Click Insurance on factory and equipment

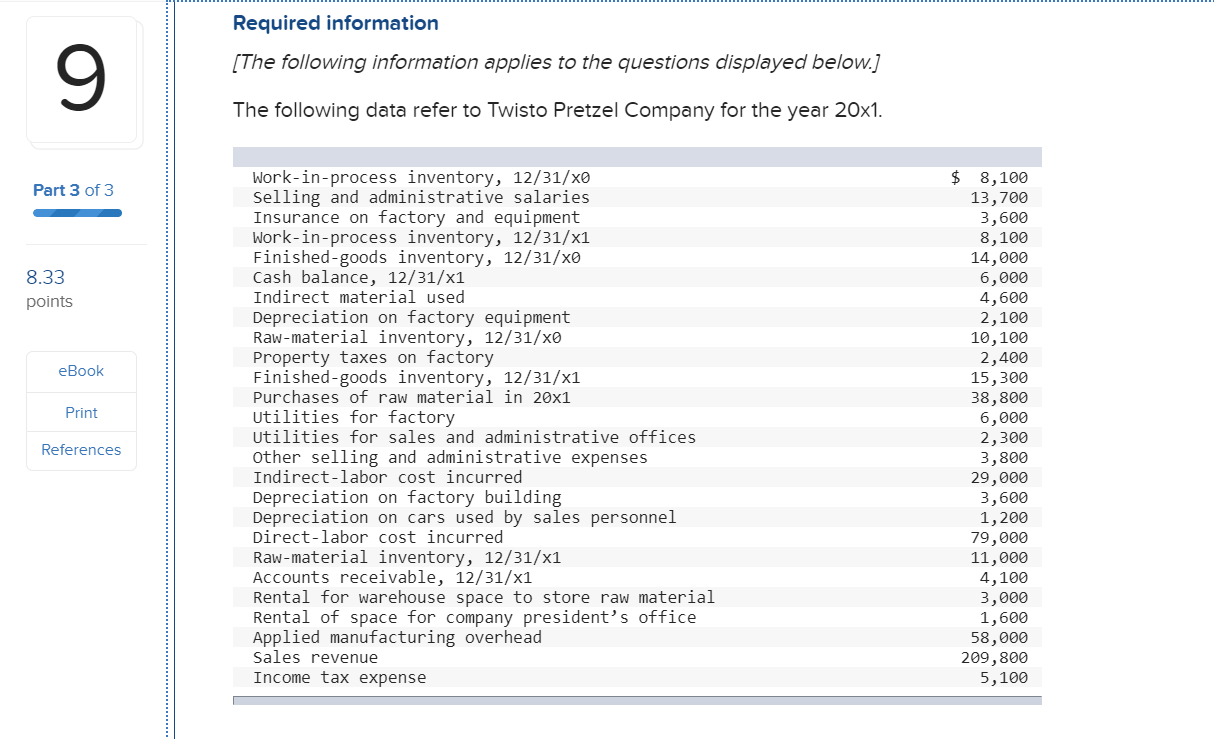tap(416, 217)
